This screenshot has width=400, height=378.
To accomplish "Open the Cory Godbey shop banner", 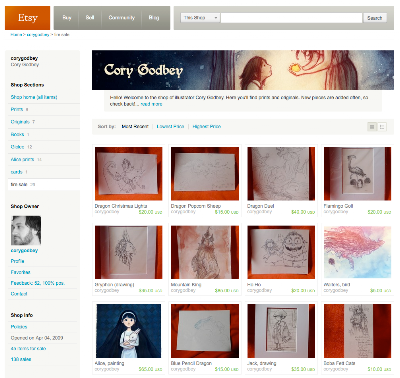I will pyautogui.click(x=243, y=70).
